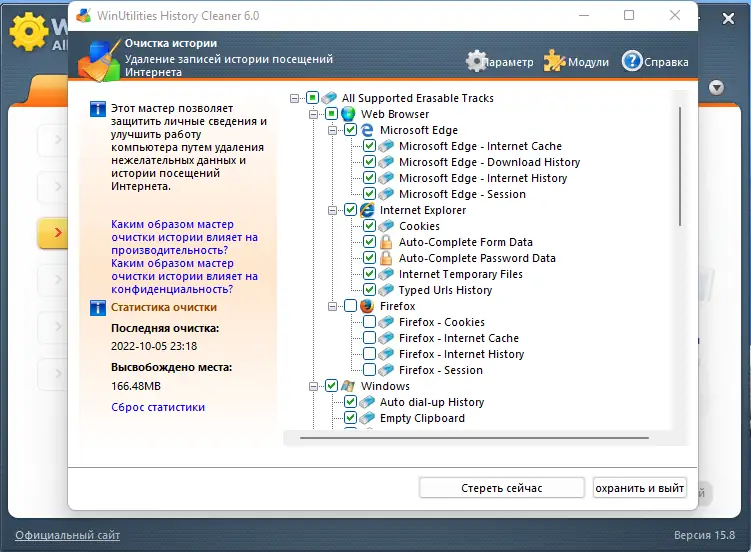Click eraser icon next to Empty Clipboard
Viewport: 751px width, 552px height.
[x=367, y=418]
